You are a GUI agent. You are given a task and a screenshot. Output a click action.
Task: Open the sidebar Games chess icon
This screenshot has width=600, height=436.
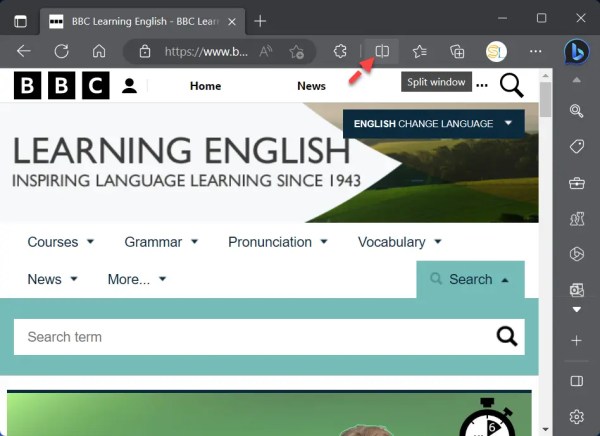577,219
